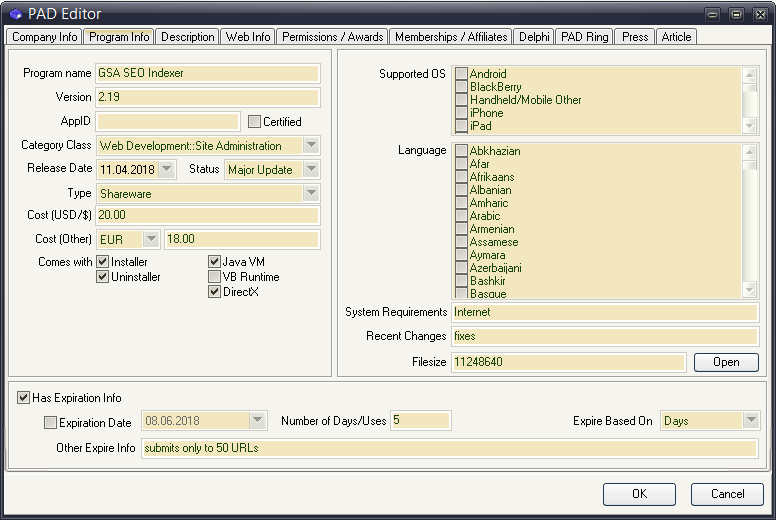Focus the empty AppID field
Screen dimensions: 776x520
coord(168,121)
